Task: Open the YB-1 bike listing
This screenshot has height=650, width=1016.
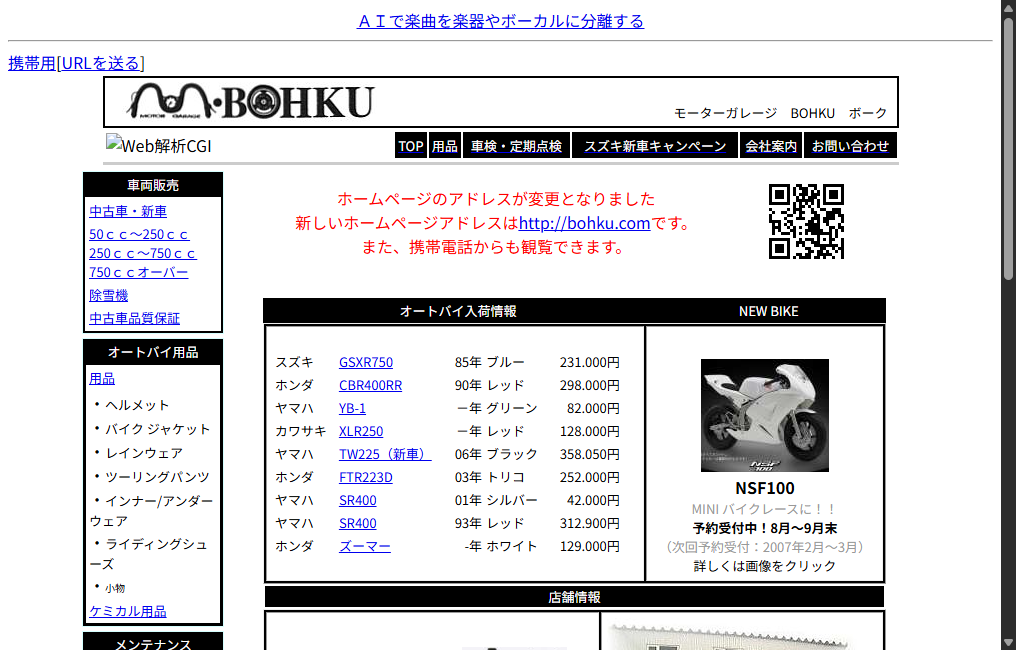Action: click(x=352, y=408)
